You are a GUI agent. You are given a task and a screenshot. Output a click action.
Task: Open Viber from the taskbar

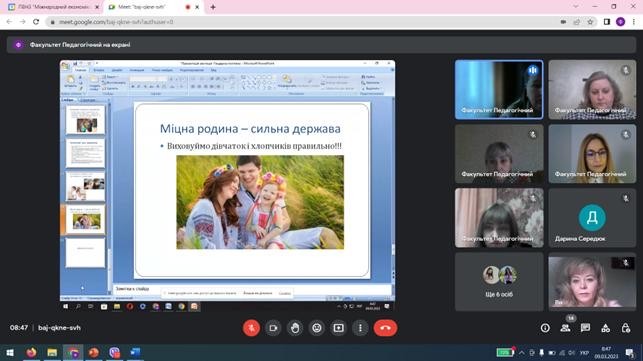coord(114,352)
